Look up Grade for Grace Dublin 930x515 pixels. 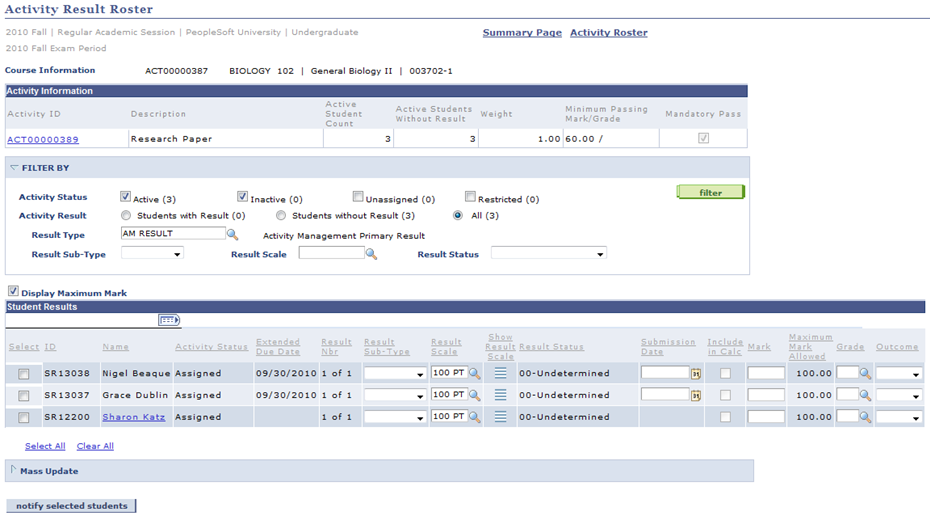coord(865,395)
